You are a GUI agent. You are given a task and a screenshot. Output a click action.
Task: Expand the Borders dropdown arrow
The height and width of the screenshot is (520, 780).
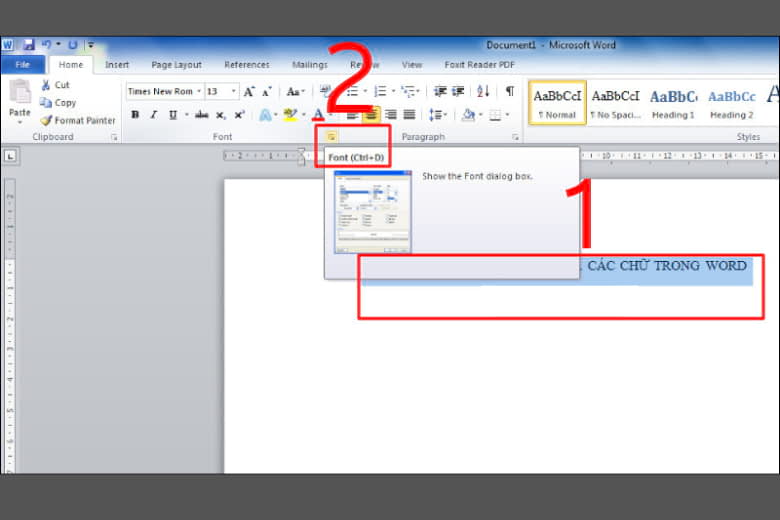[507, 115]
